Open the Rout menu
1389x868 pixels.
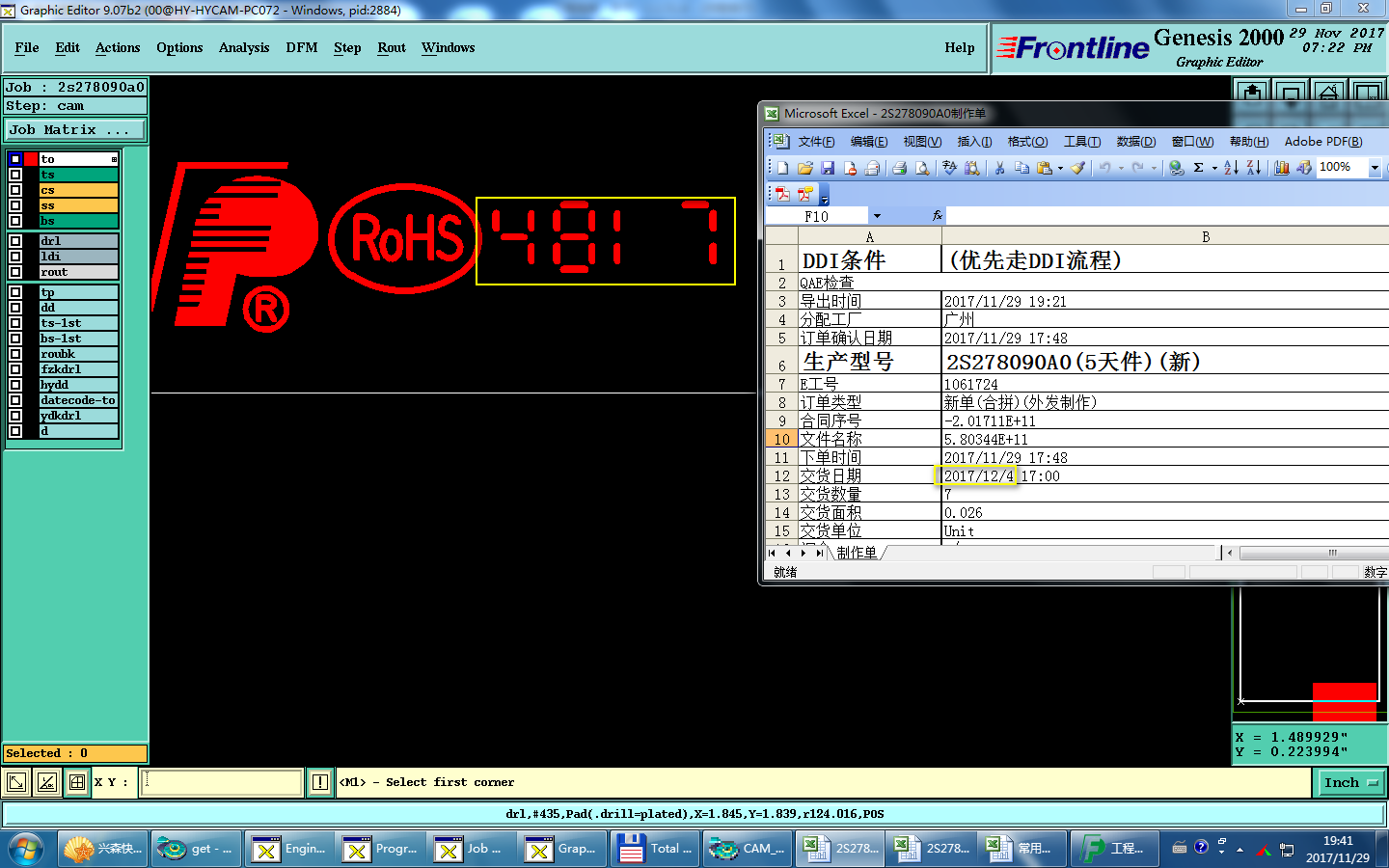(x=392, y=47)
